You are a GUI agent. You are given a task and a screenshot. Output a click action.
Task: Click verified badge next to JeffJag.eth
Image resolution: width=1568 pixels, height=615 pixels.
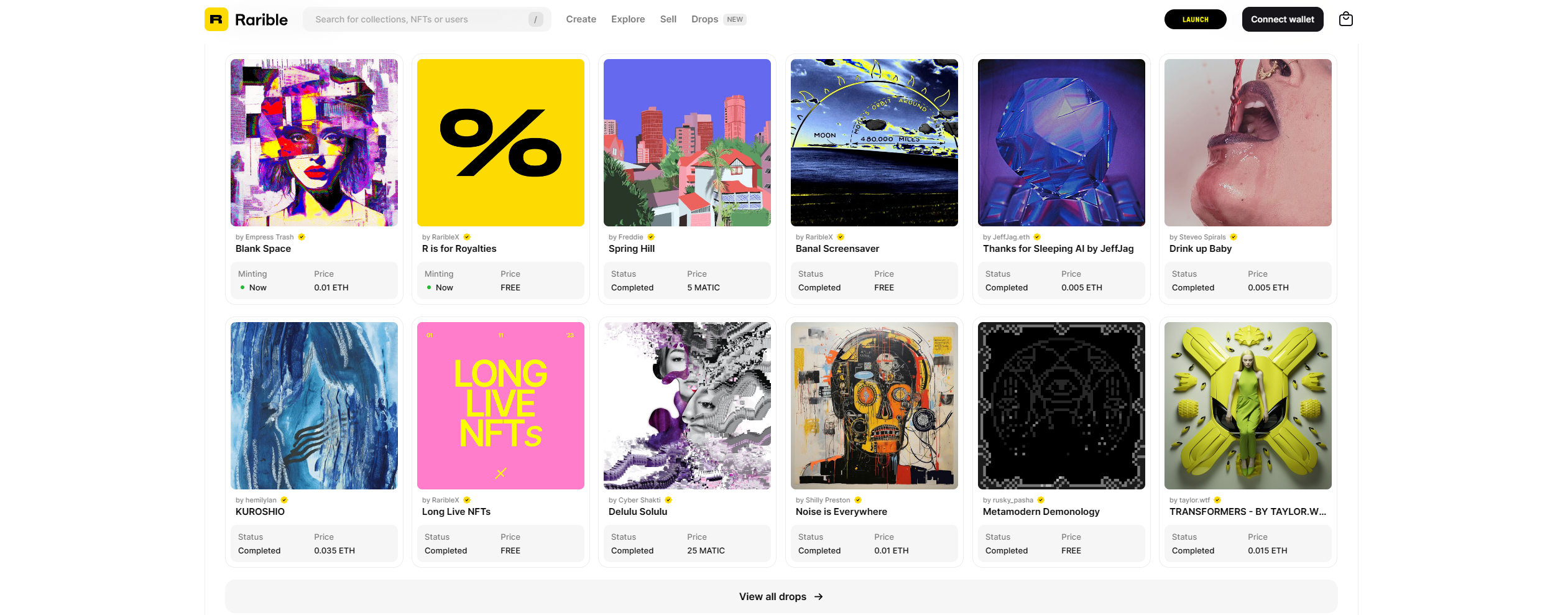[1037, 237]
